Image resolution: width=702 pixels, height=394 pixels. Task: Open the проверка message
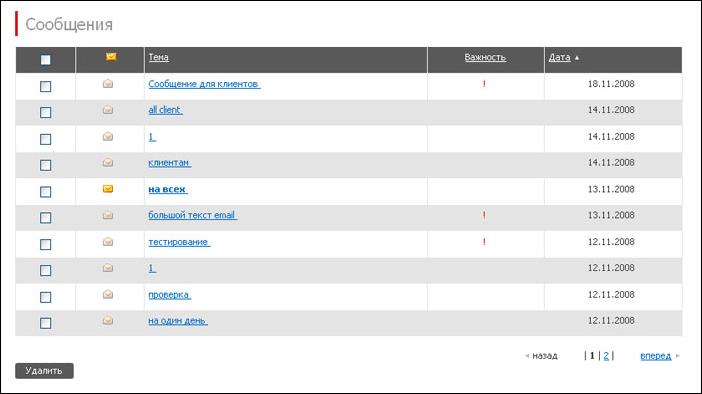tap(170, 295)
